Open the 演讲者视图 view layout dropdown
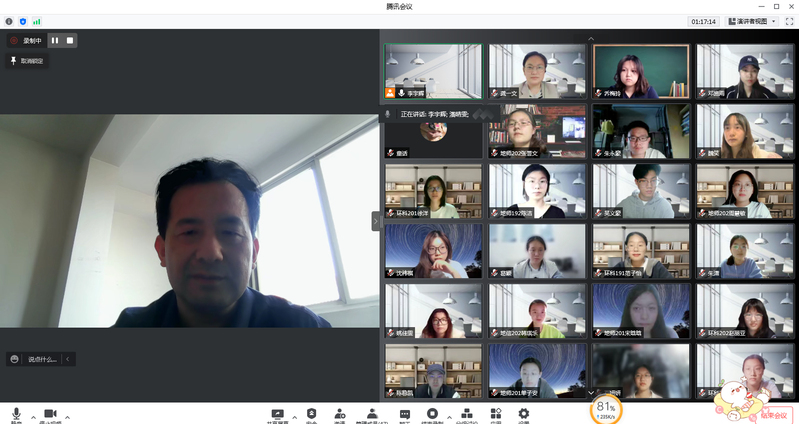The image size is (799, 424). [x=752, y=21]
